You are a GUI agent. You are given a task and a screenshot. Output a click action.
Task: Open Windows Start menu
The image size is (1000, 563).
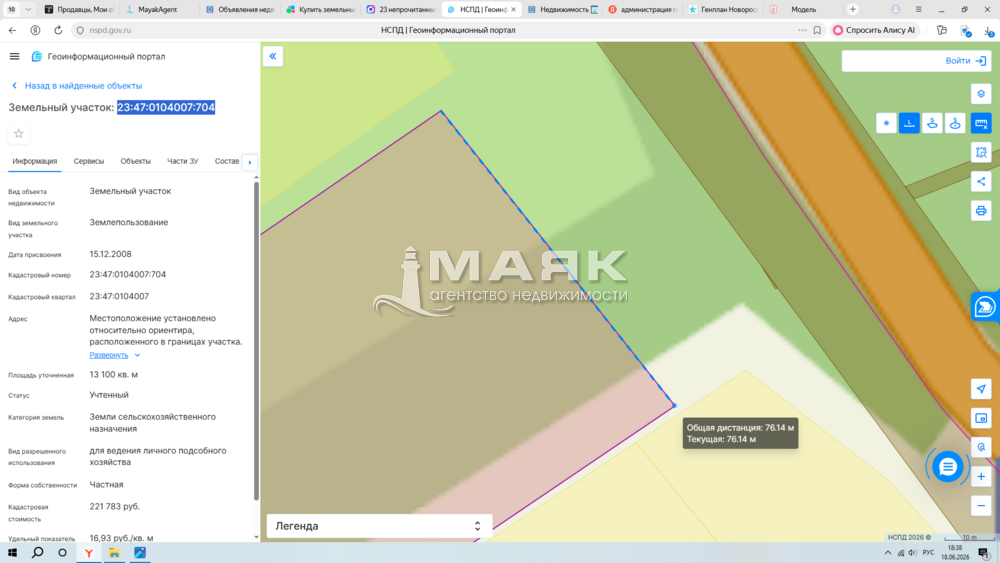(x=12, y=553)
